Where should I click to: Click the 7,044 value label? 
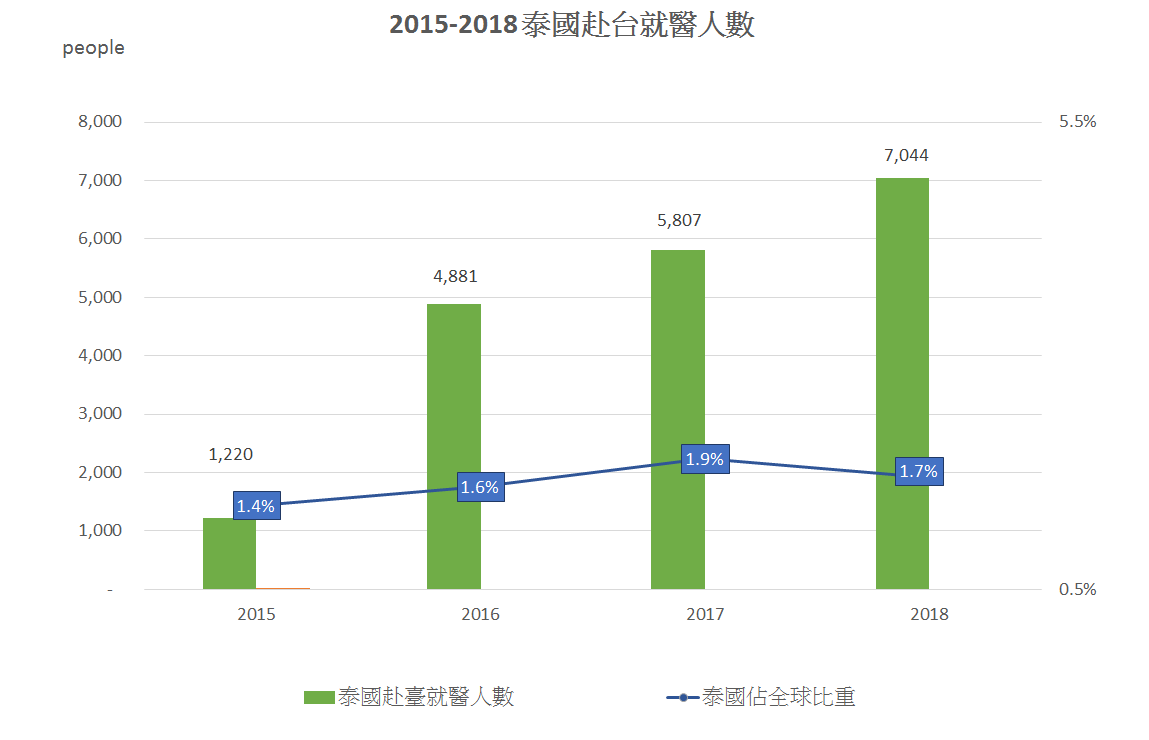(x=906, y=155)
